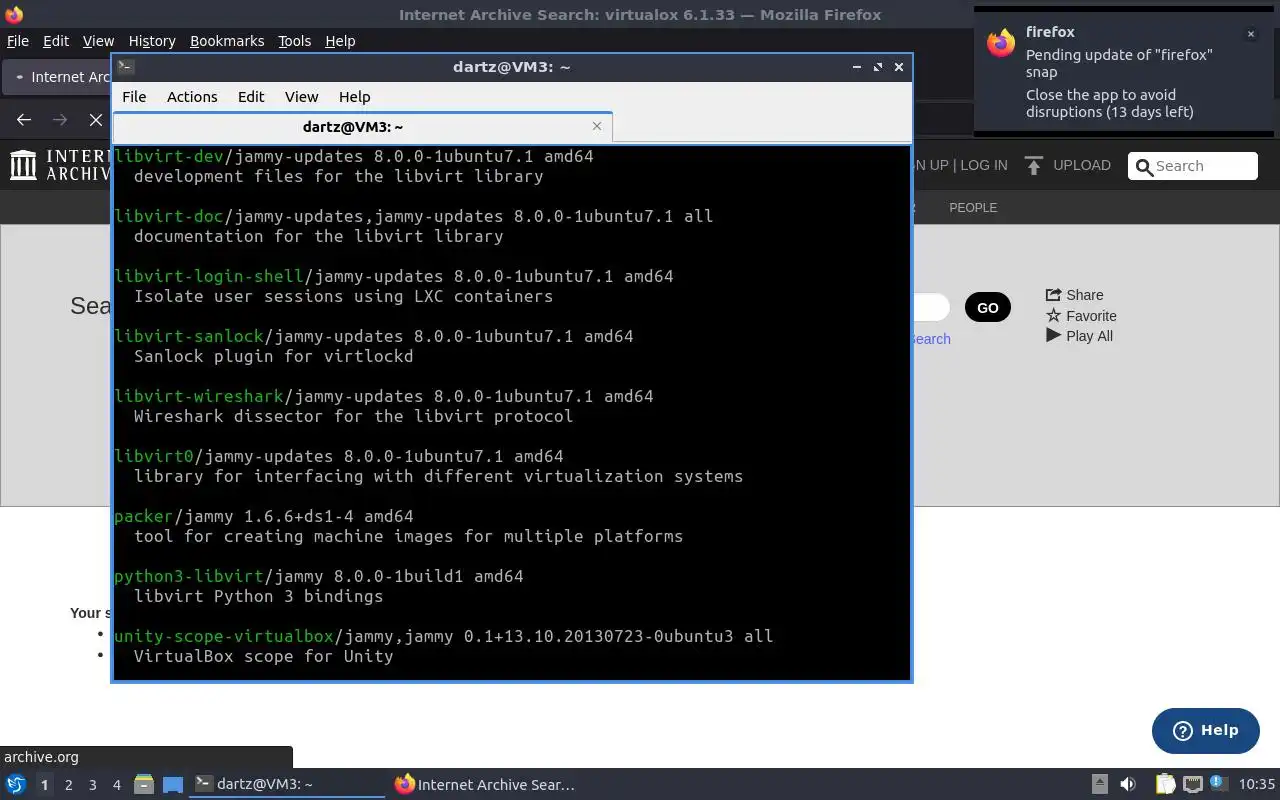Open the terminal Edit menu
1280x800 pixels.
click(x=251, y=97)
